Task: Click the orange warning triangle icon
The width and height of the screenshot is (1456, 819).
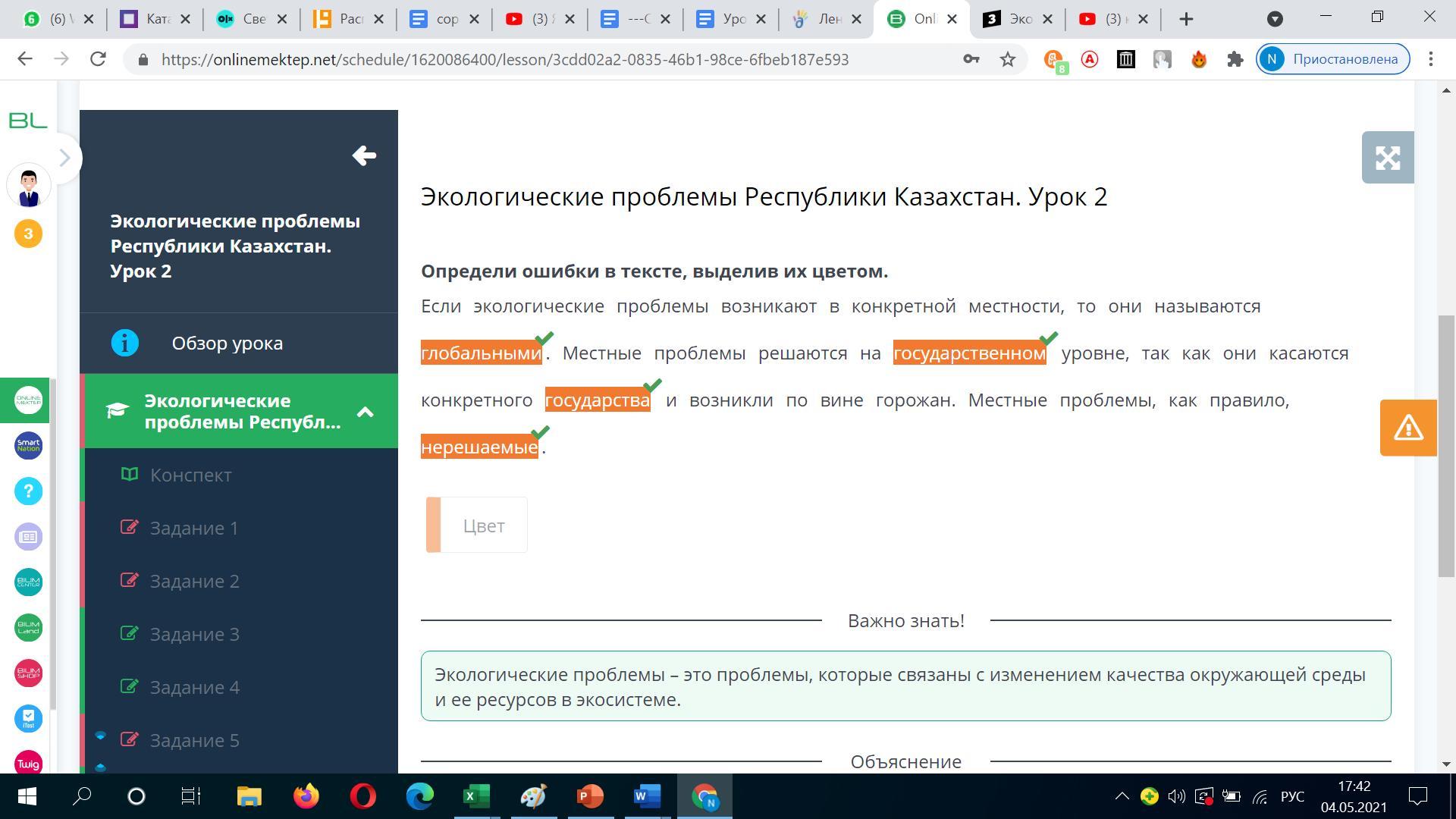Action: [1407, 428]
